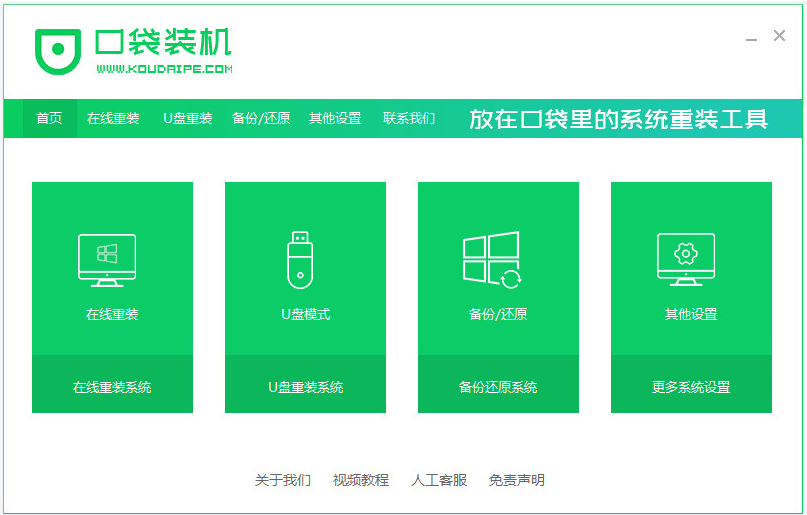
Task: Select the 联系我们 navigation tab
Action: click(409, 118)
